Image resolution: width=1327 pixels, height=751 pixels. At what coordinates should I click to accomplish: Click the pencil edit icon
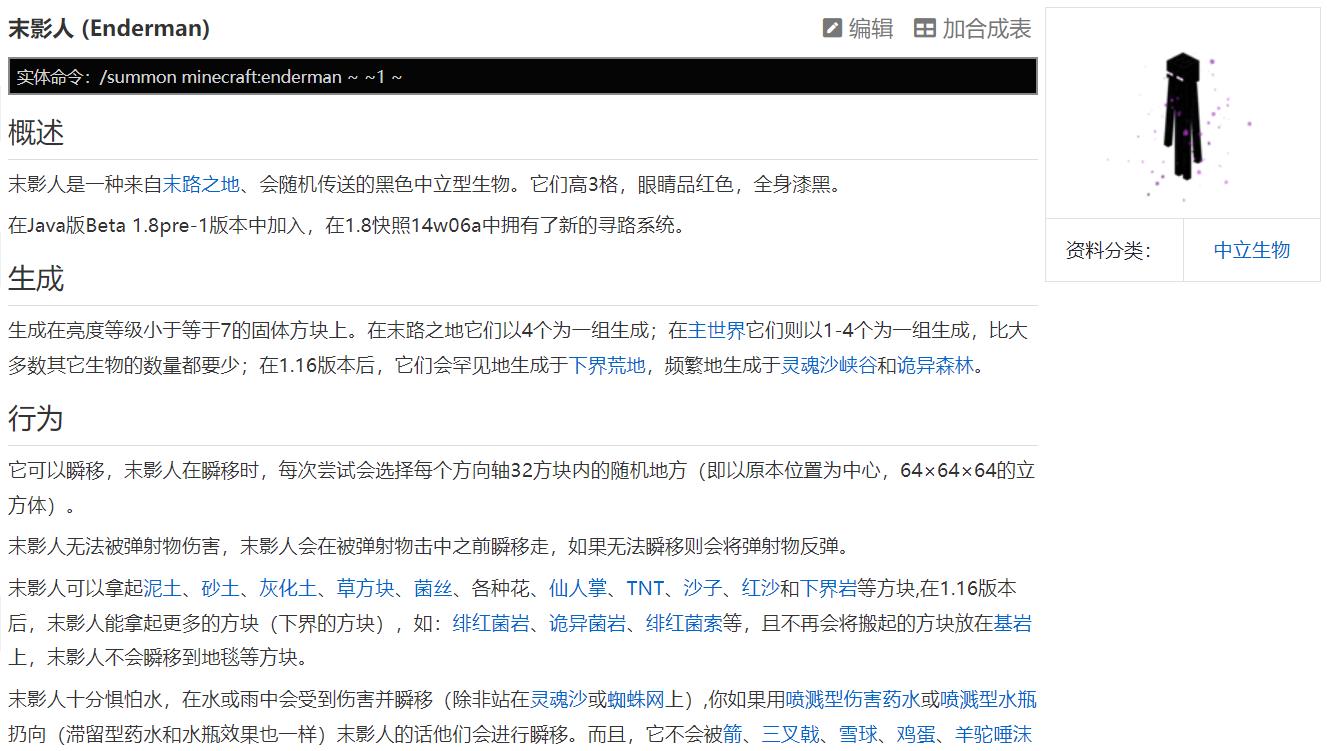coord(832,28)
